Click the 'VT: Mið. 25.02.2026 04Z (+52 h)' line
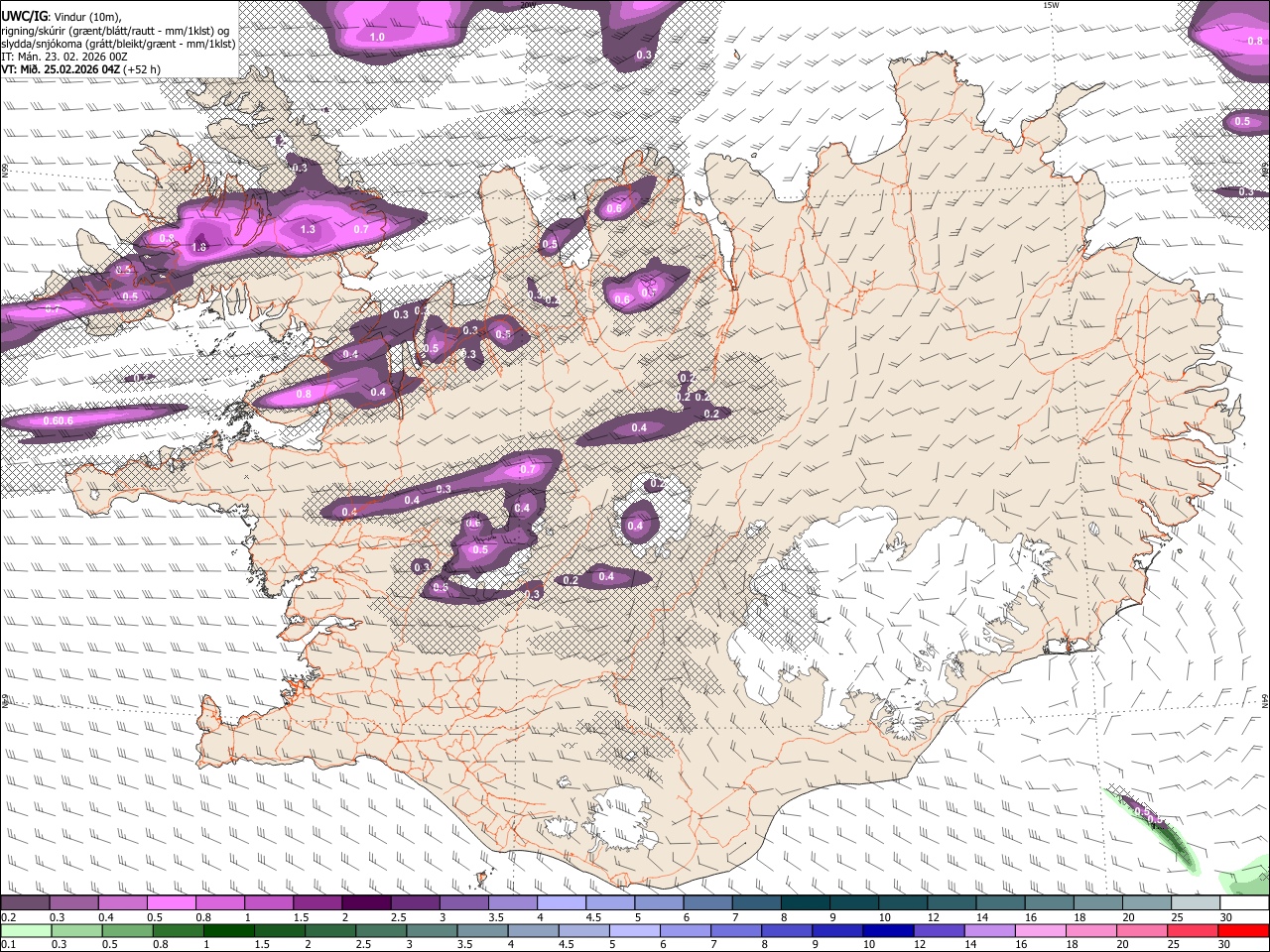The width and height of the screenshot is (1270, 952). (81, 69)
